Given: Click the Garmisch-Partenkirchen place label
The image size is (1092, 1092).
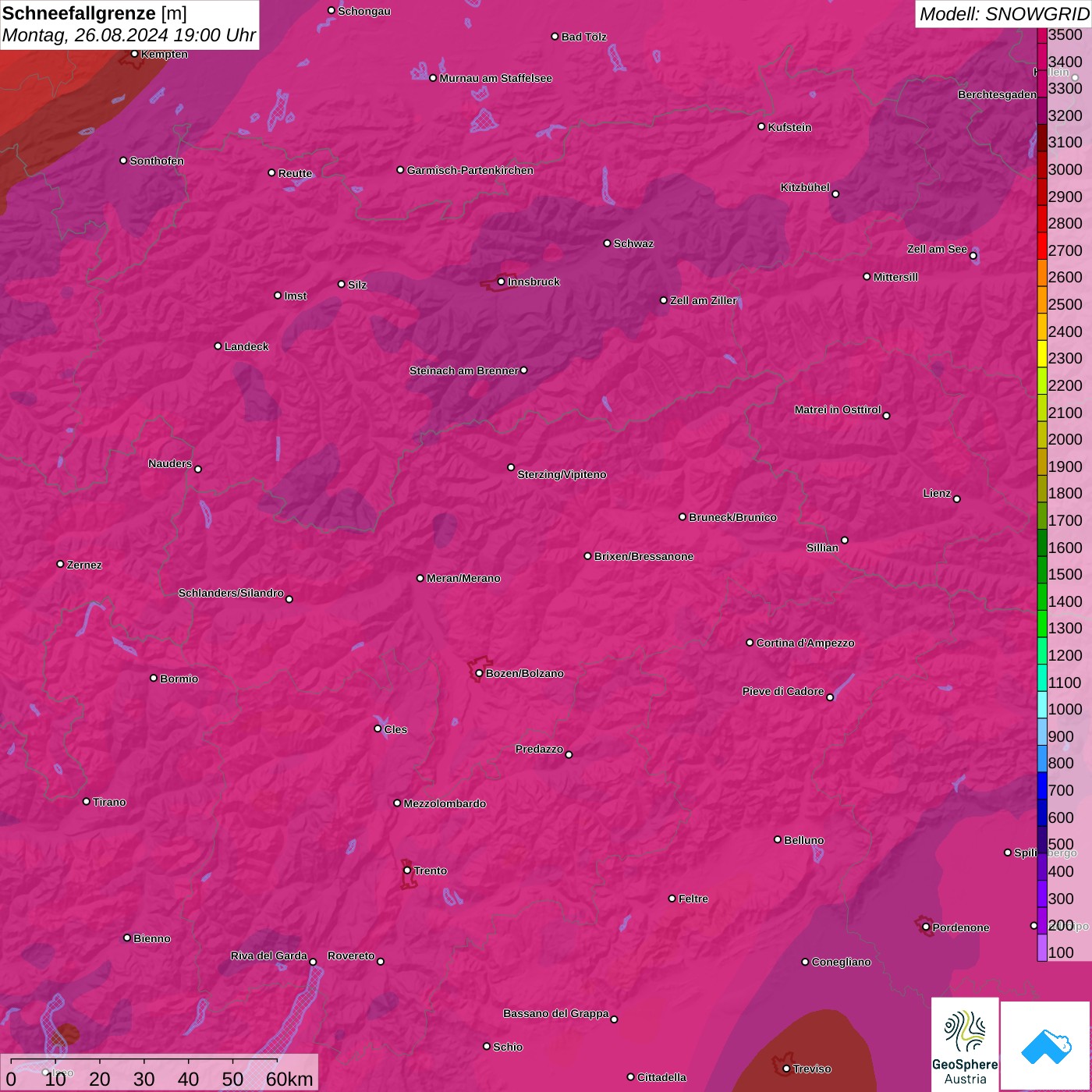Looking at the screenshot, I should click(470, 170).
